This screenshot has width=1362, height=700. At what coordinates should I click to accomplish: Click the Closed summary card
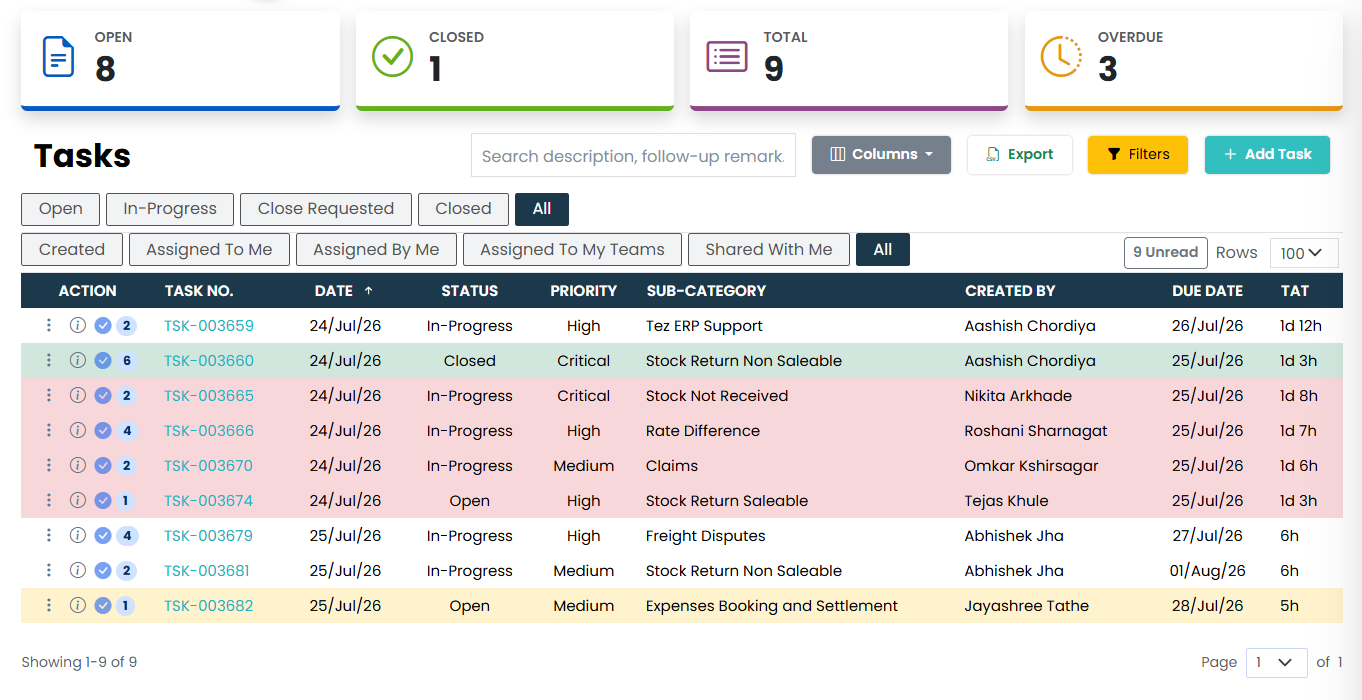click(515, 60)
